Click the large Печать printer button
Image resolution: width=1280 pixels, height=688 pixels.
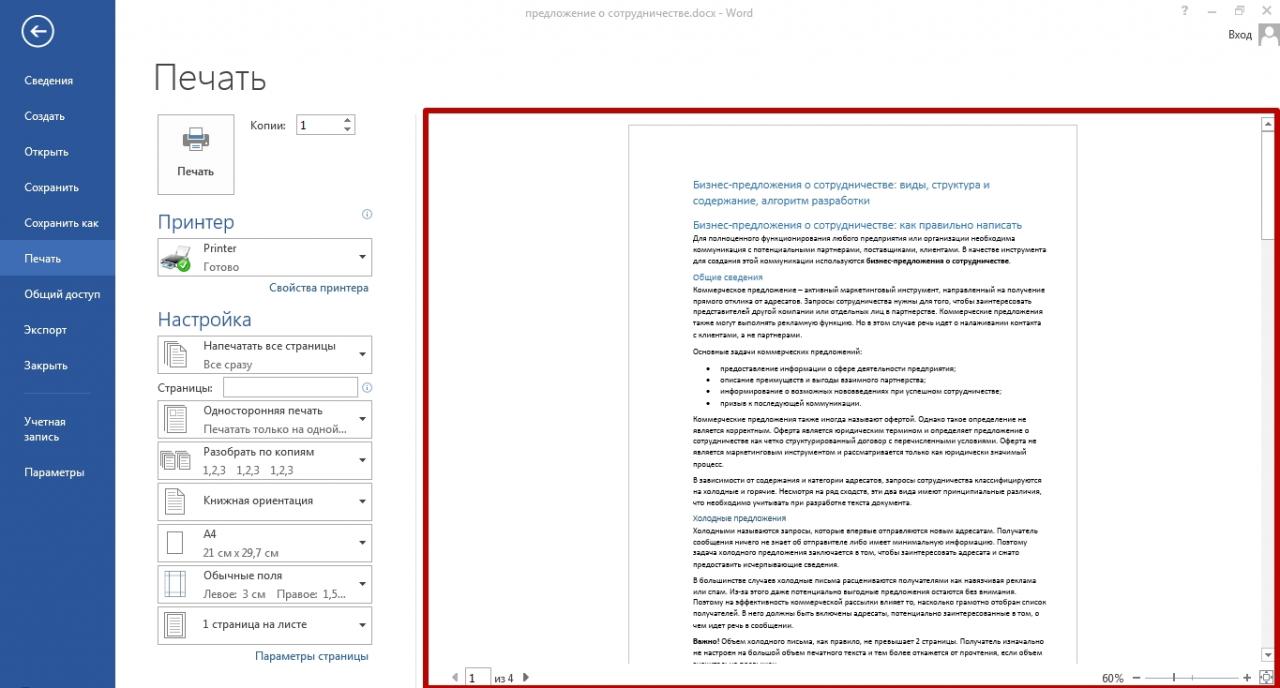tap(195, 153)
